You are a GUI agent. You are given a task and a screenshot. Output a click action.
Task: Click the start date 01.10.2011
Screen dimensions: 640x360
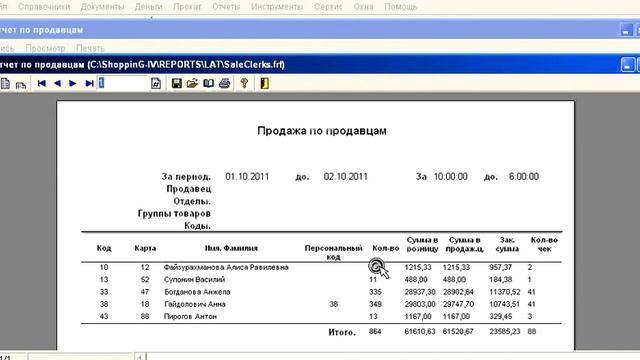point(247,177)
